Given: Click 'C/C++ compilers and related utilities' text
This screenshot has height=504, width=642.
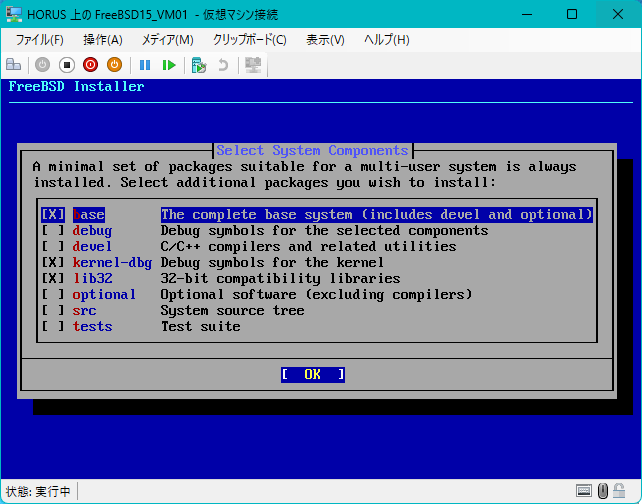Looking at the screenshot, I should tap(308, 246).
